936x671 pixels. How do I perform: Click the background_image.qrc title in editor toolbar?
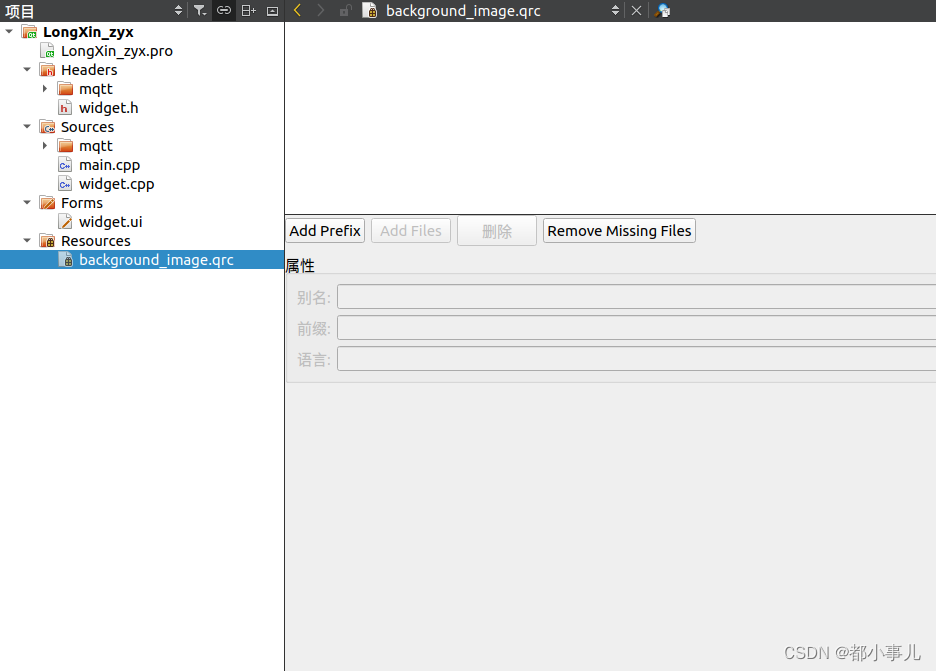[x=463, y=11]
